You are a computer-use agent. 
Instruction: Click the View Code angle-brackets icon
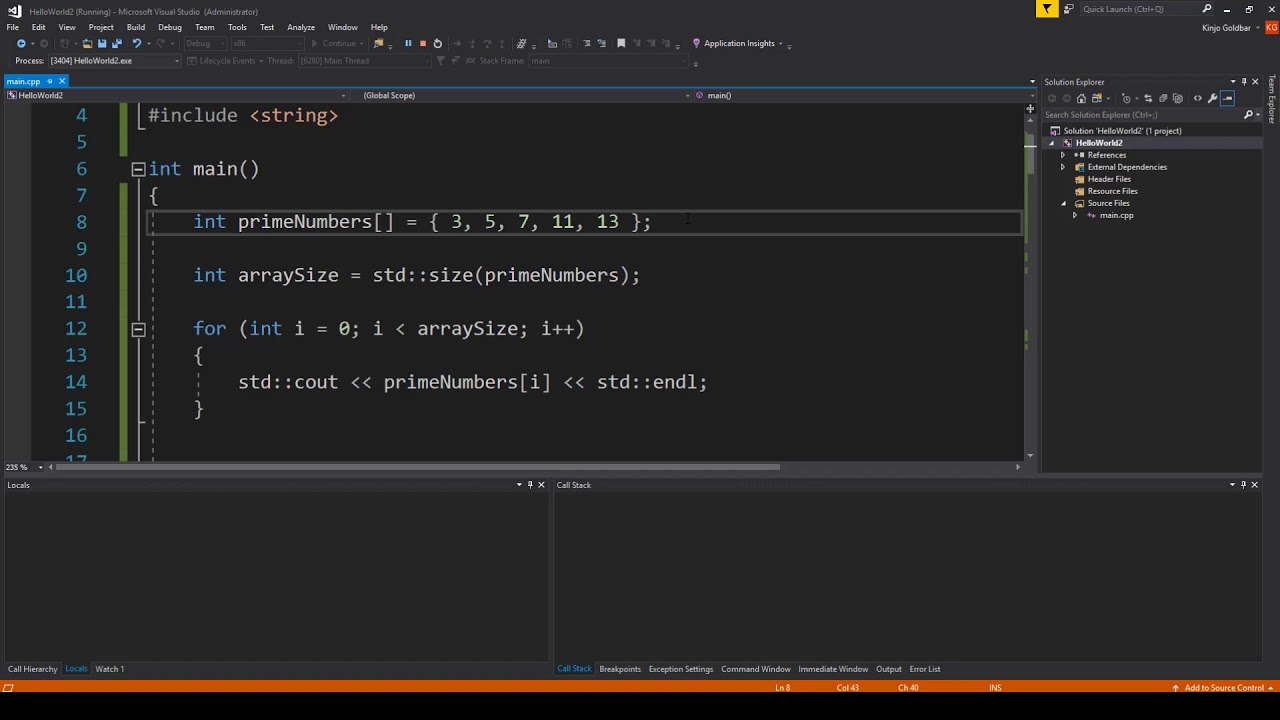point(1198,98)
